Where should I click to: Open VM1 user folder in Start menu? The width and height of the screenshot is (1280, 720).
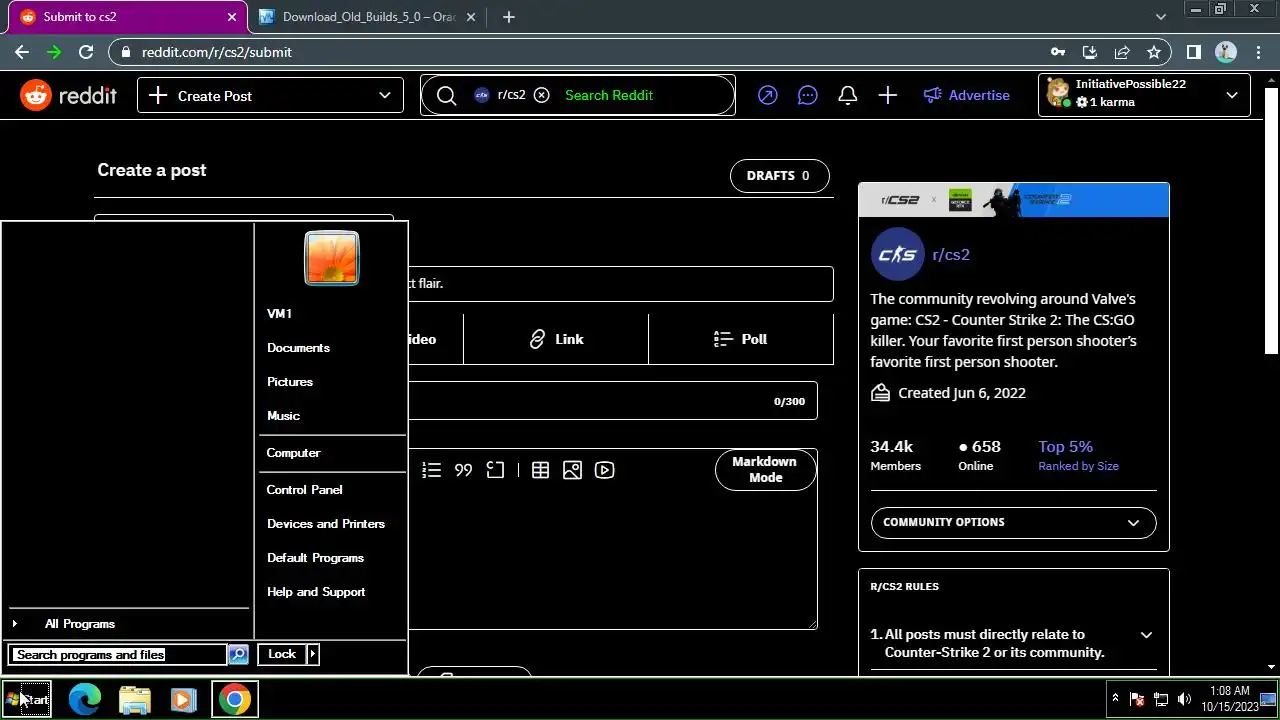[280, 313]
